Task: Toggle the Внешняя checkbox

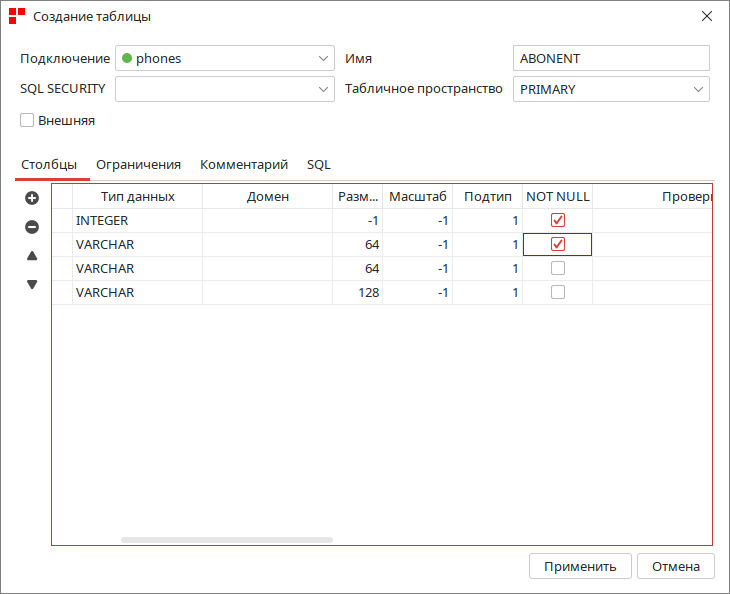Action: [x=27, y=120]
